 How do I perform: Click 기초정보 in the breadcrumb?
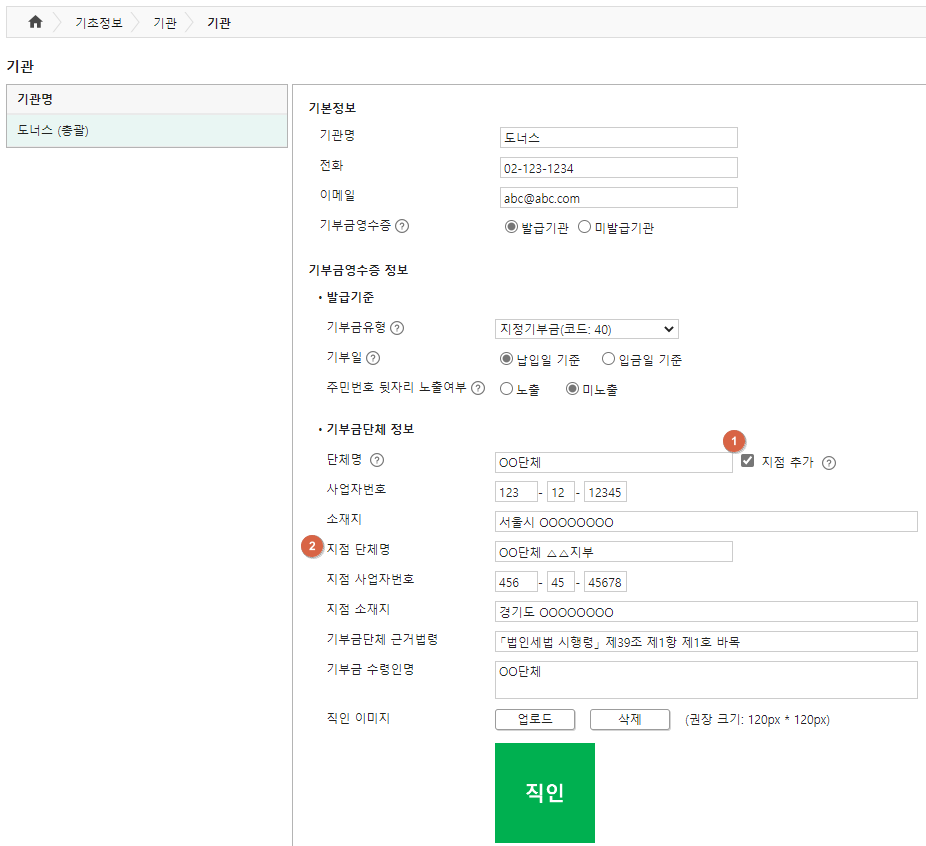point(98,22)
